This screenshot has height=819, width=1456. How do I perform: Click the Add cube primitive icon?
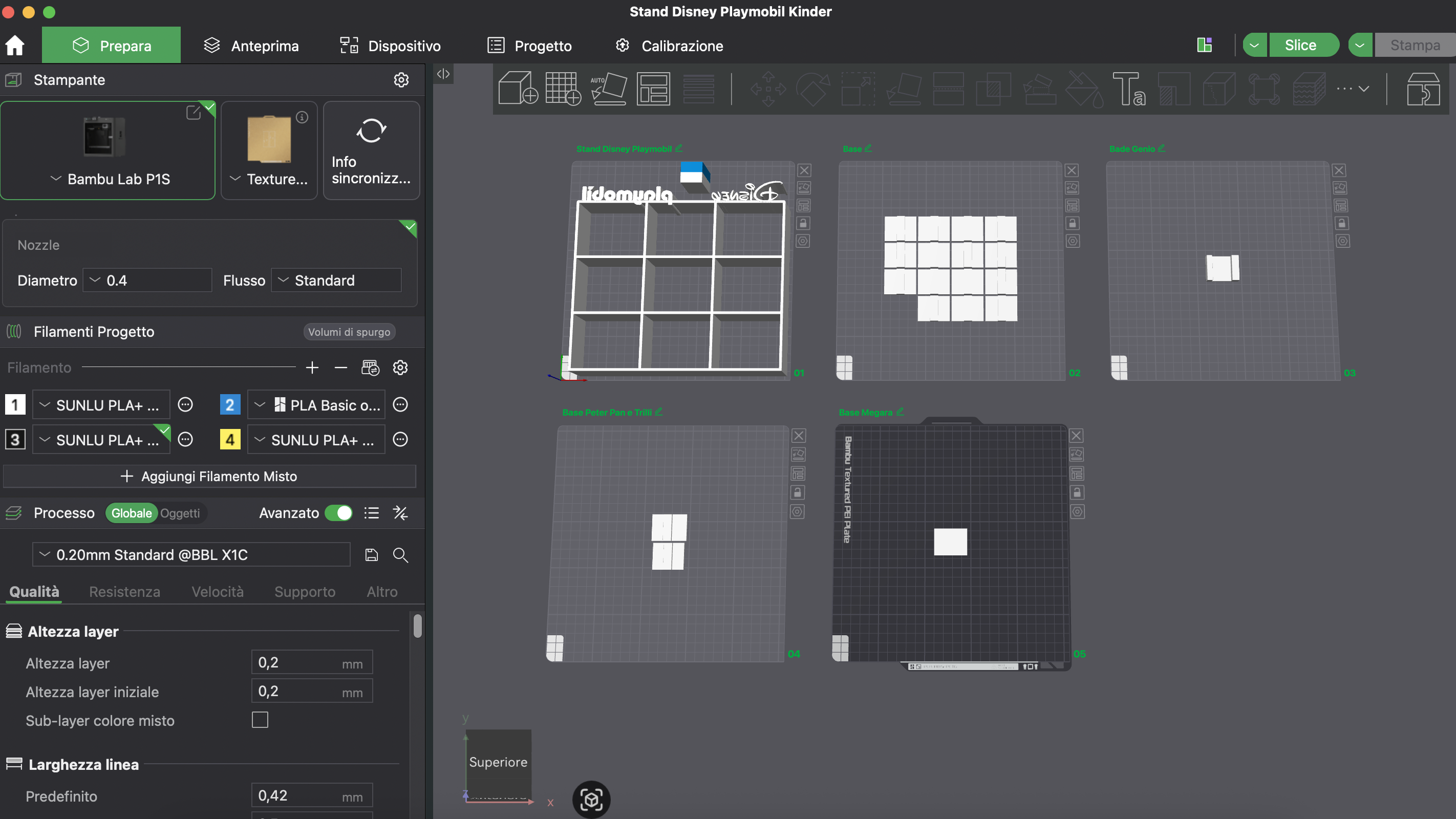click(517, 88)
